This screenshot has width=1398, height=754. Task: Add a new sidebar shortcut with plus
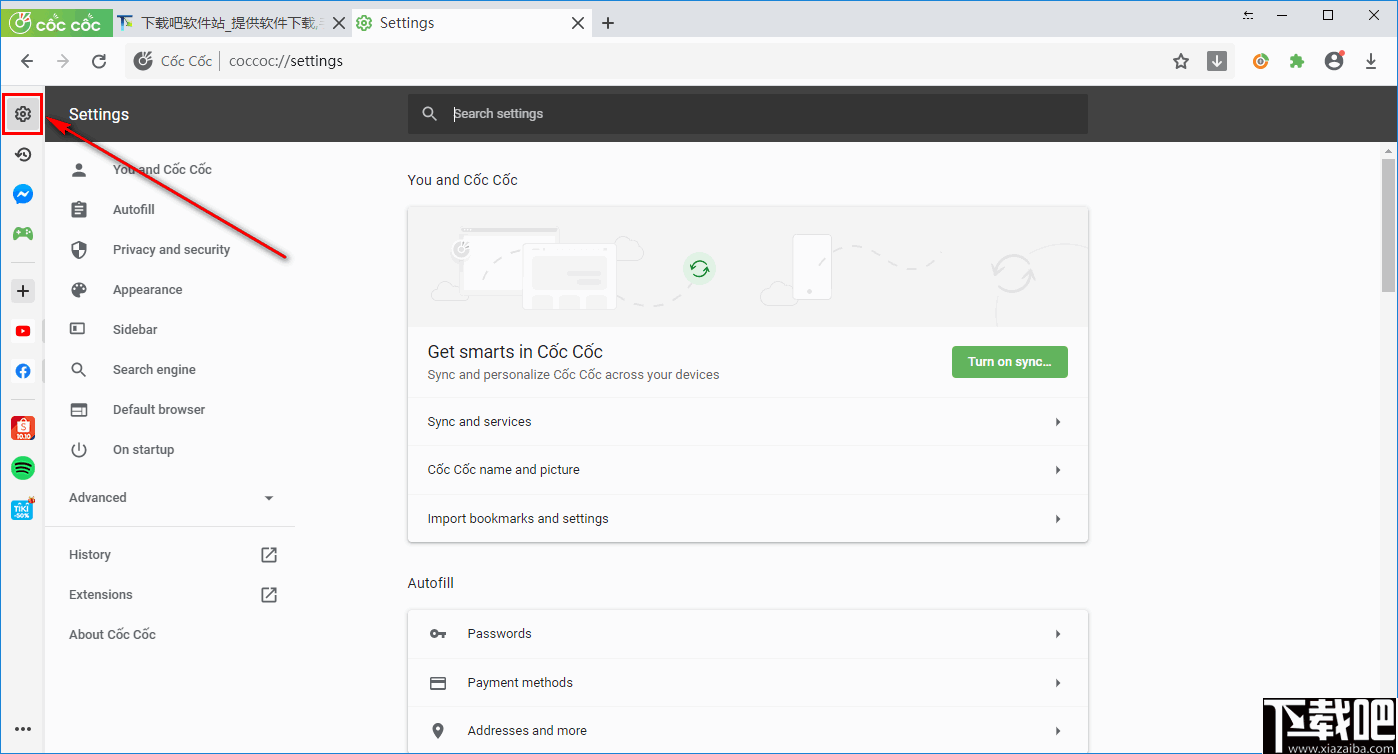click(23, 291)
